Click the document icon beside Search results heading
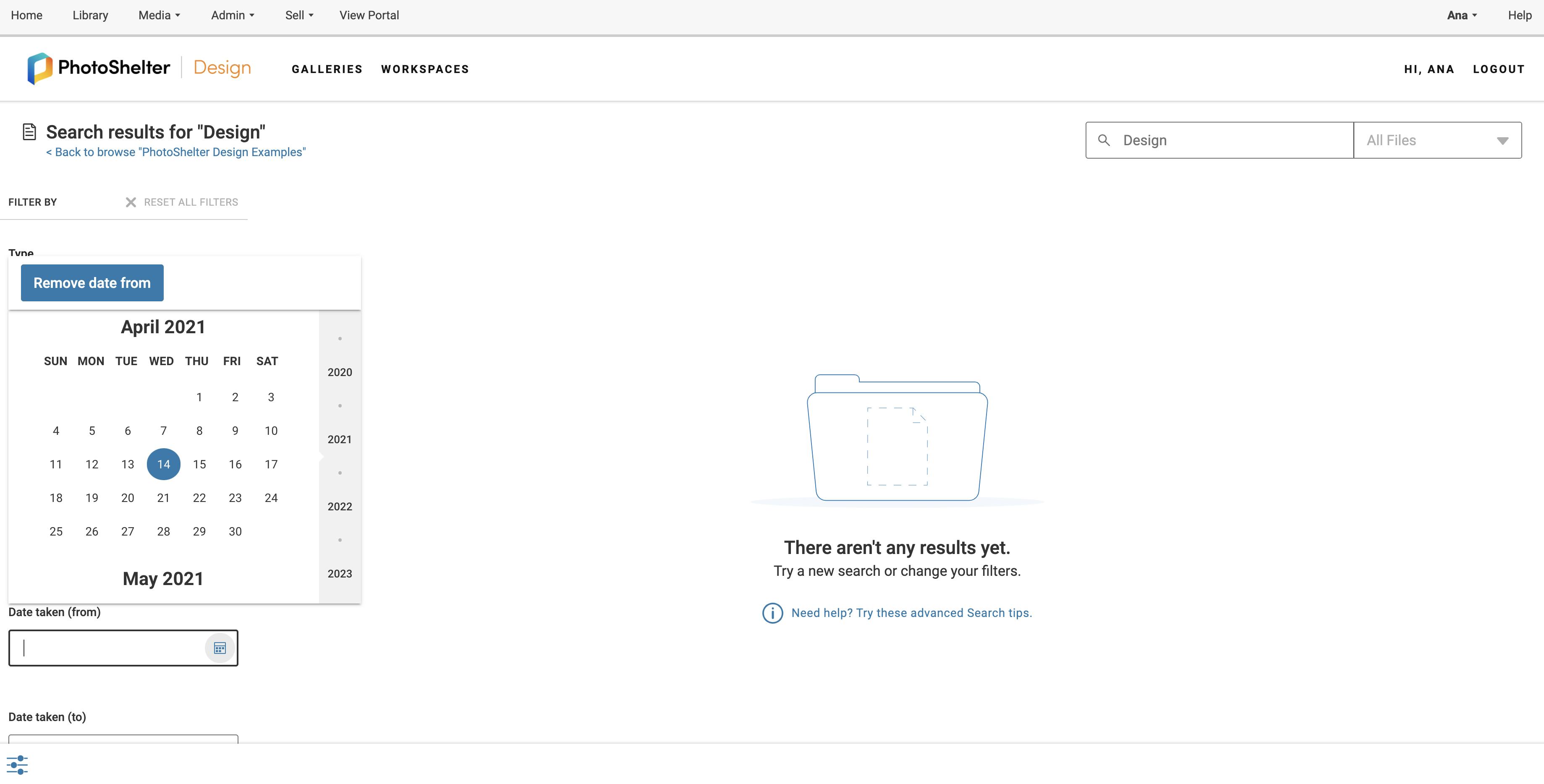This screenshot has width=1544, height=784. [29, 132]
